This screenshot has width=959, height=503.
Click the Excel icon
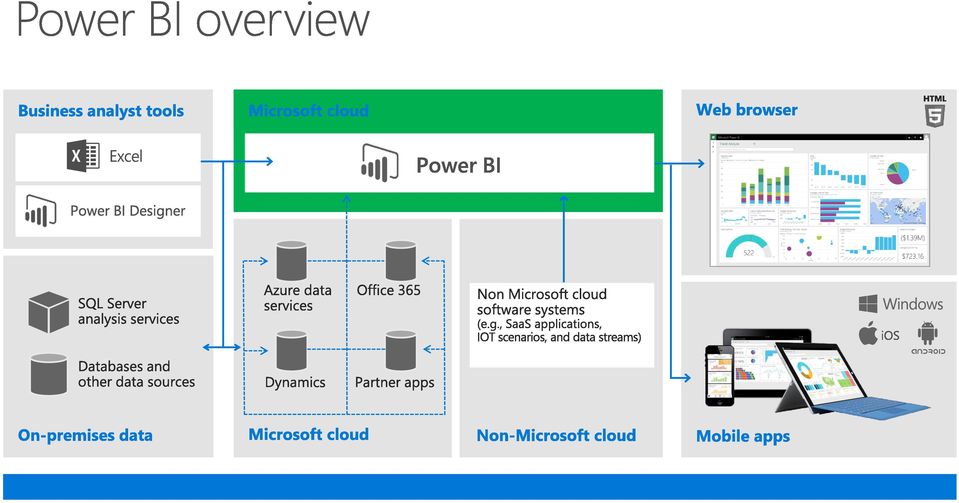tap(83, 155)
